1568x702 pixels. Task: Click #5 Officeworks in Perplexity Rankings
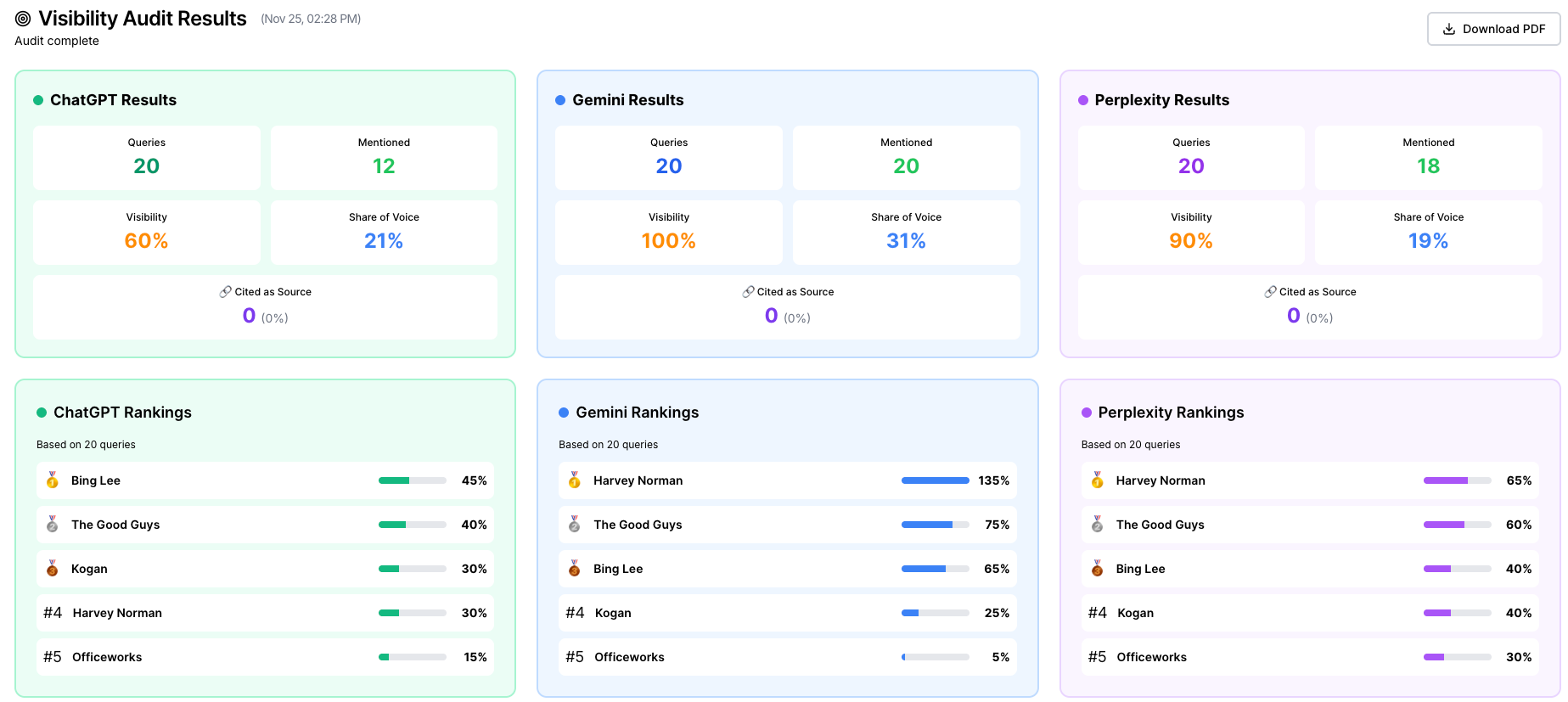tap(1310, 657)
